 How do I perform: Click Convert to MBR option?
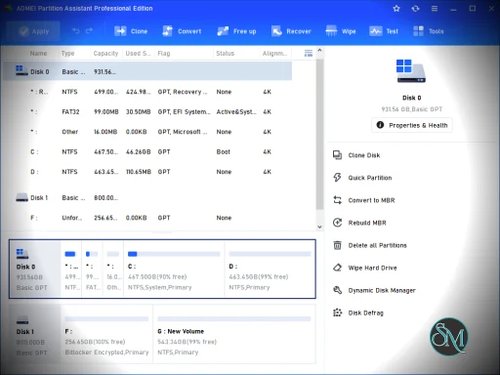371,200
